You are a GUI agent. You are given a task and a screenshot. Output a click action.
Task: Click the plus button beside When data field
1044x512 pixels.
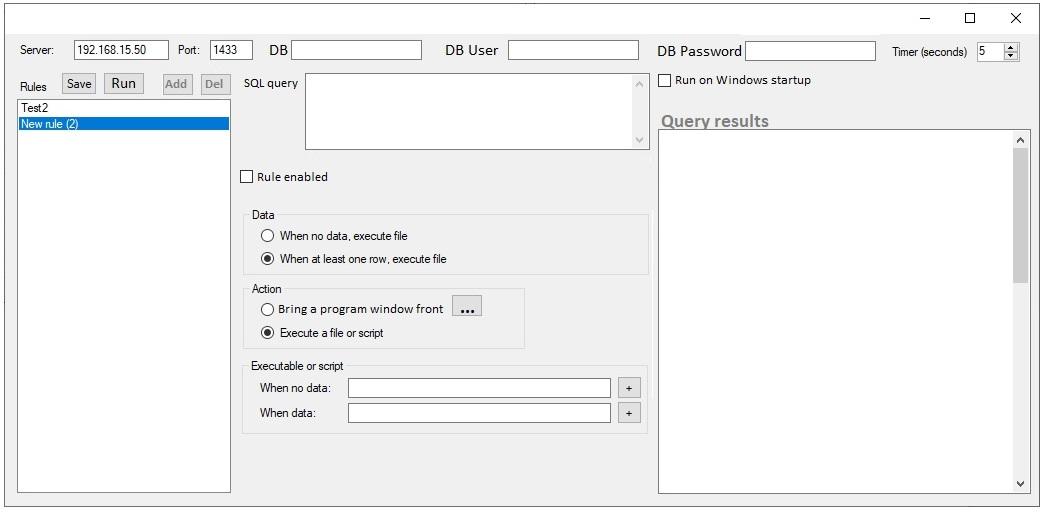click(629, 413)
